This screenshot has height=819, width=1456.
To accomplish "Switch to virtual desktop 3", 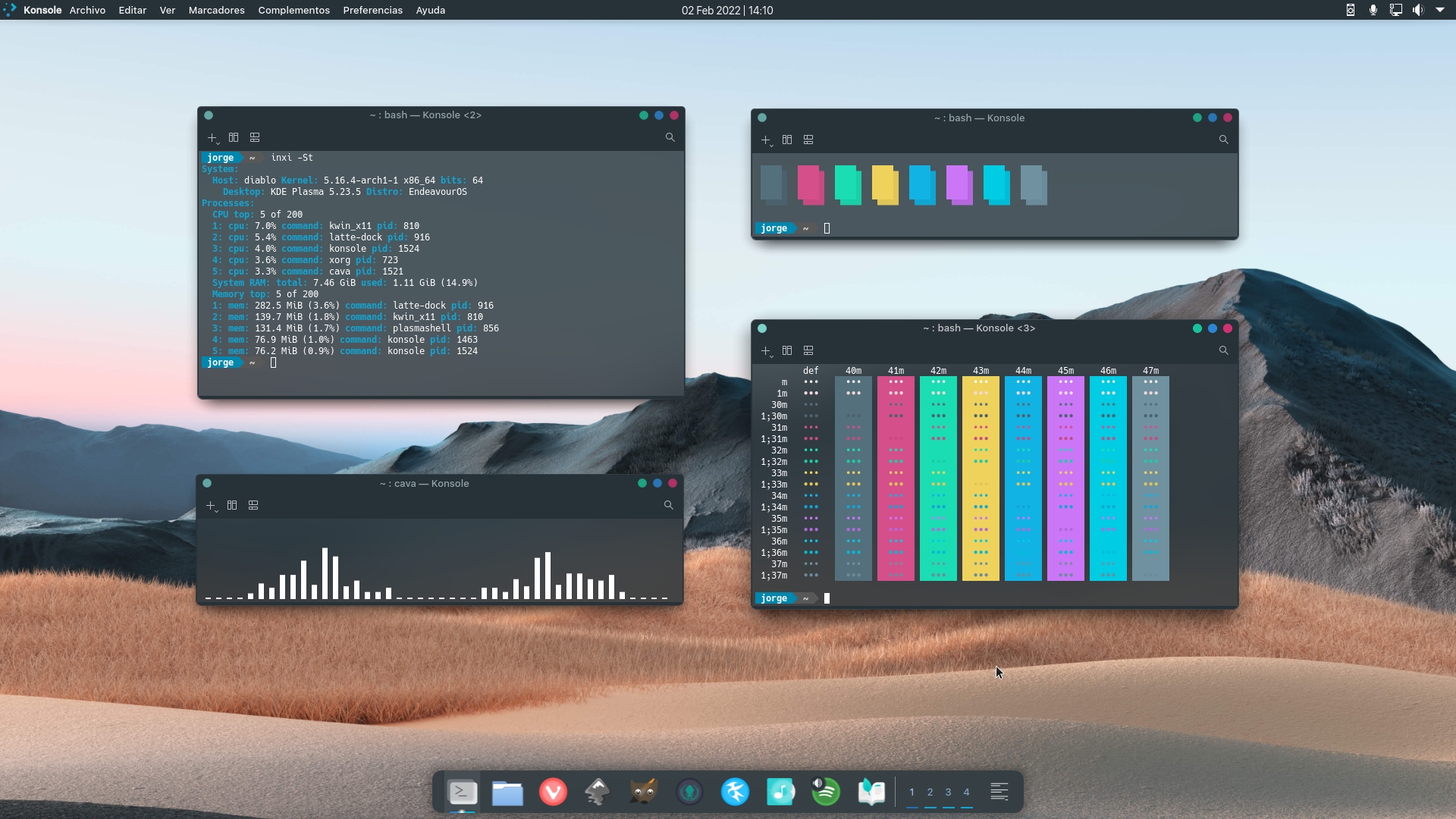I will click(x=949, y=792).
